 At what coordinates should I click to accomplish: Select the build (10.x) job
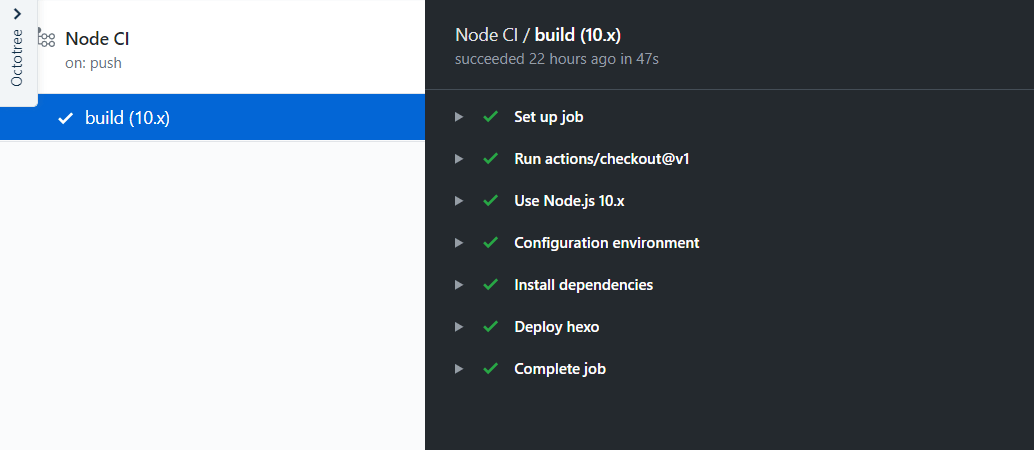click(127, 118)
